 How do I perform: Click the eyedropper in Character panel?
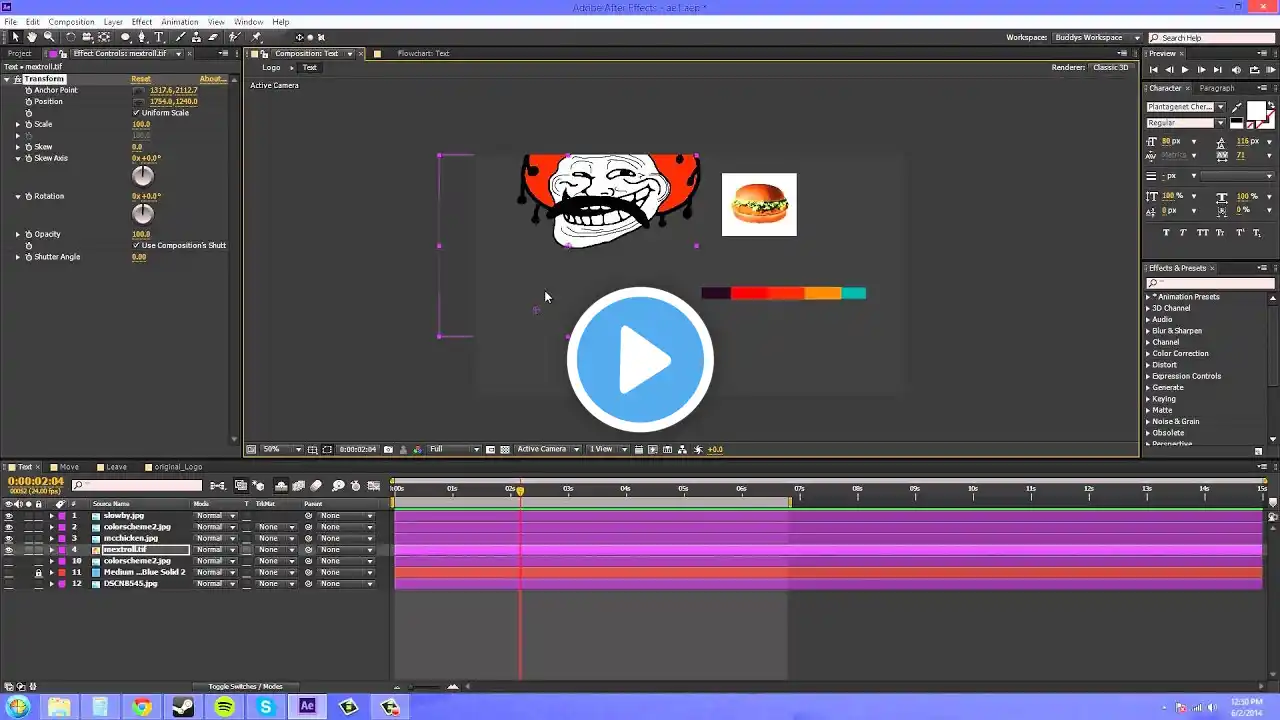[x=1237, y=107]
